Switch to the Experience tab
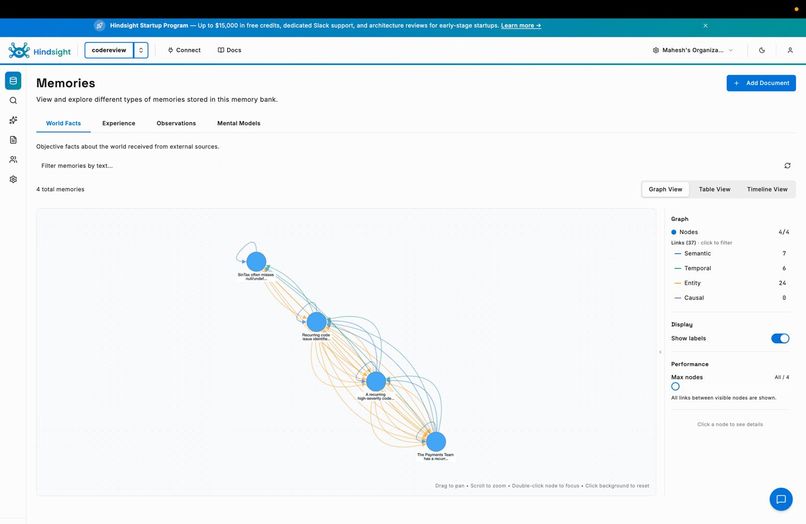806x524 pixels. pos(119,123)
